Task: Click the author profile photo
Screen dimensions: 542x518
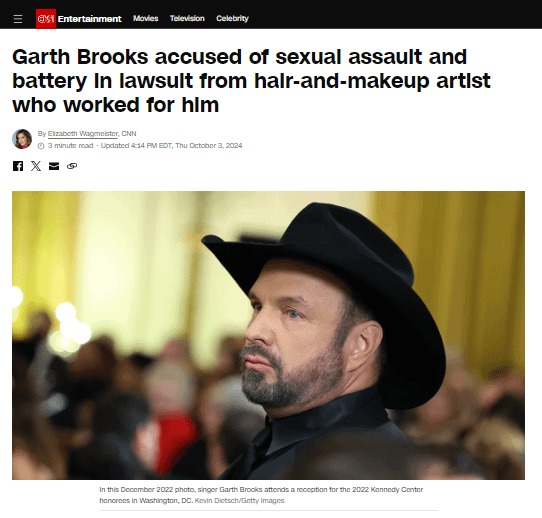Action: coord(22,139)
